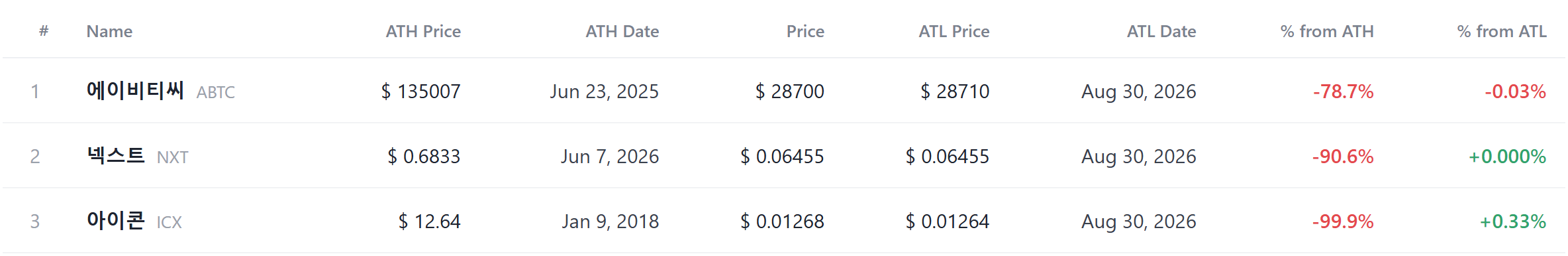Sort by ATH Price column header
Image resolution: width=1568 pixels, height=256 pixels.
(423, 31)
